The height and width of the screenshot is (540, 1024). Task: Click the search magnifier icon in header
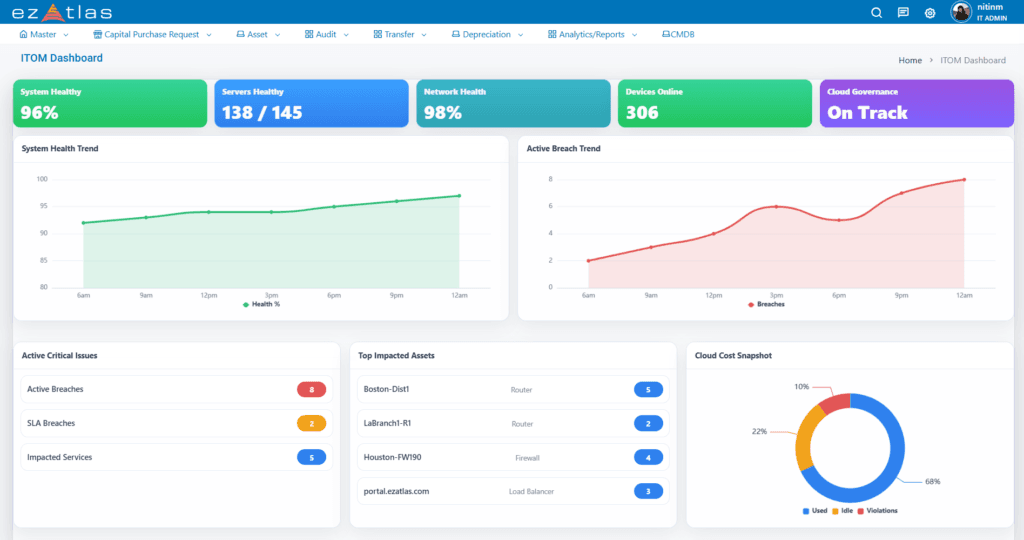pos(877,12)
